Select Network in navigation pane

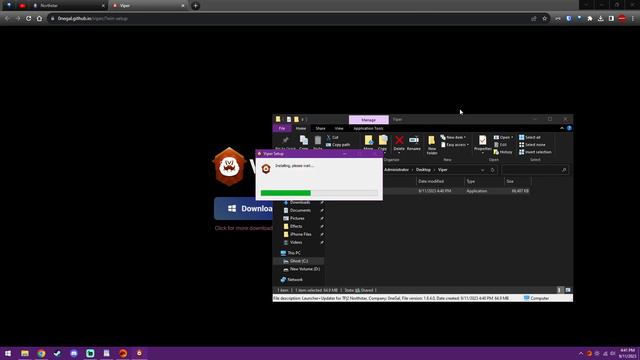(x=295, y=280)
